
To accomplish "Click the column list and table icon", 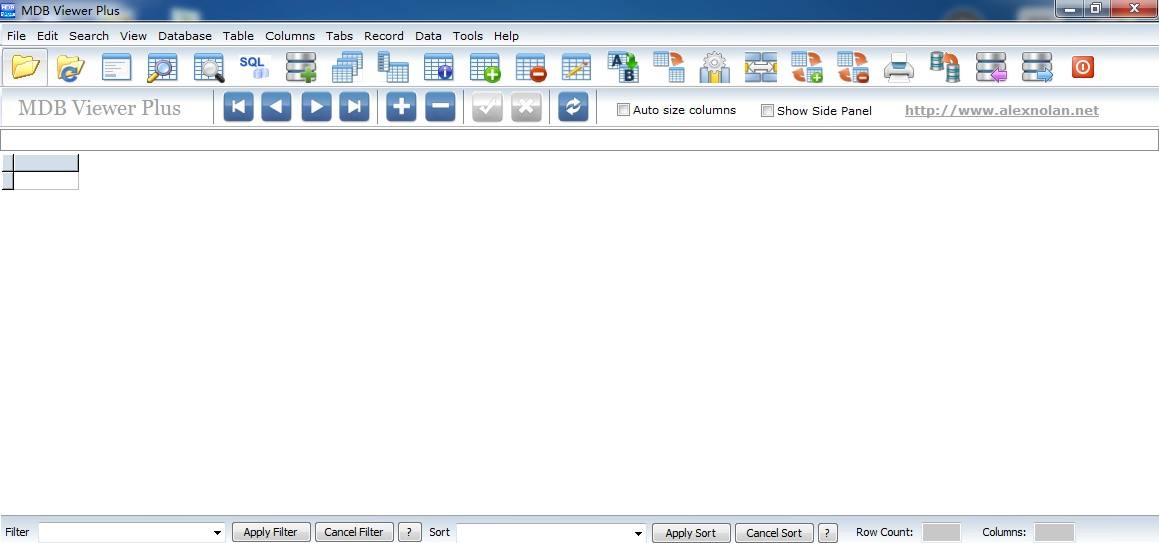I will click(x=392, y=67).
